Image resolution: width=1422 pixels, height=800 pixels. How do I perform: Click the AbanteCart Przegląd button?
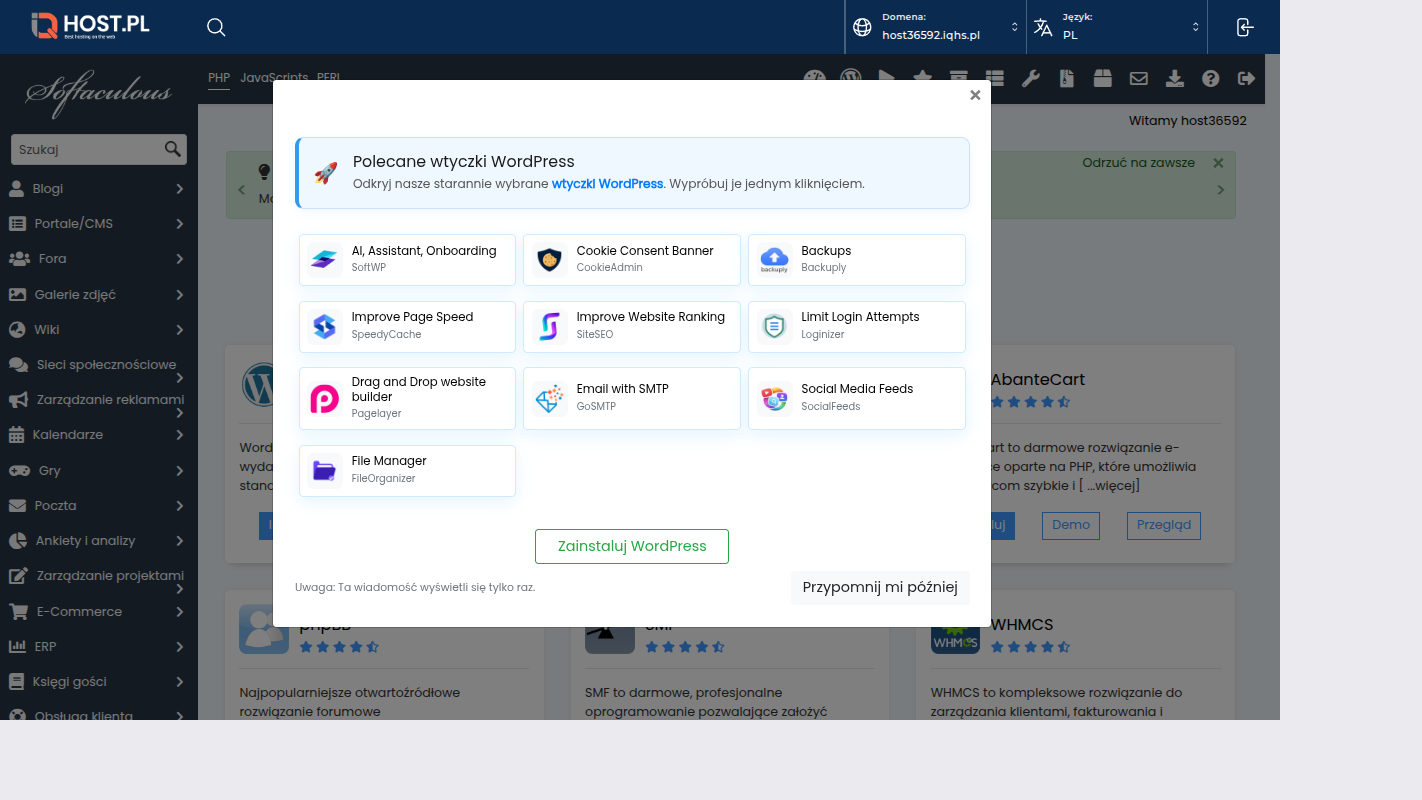[x=1164, y=526]
